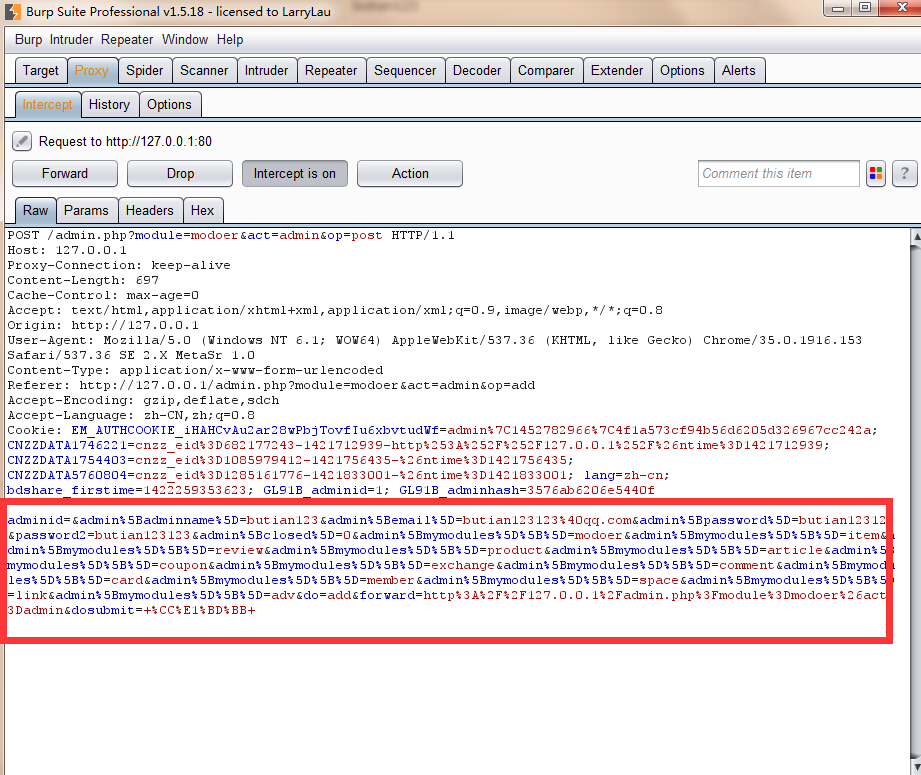Open the Scanner tab
The height and width of the screenshot is (775, 921).
204,71
